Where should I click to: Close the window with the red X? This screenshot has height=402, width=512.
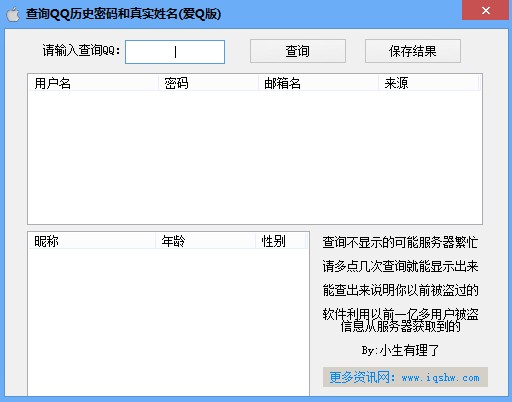(x=486, y=10)
